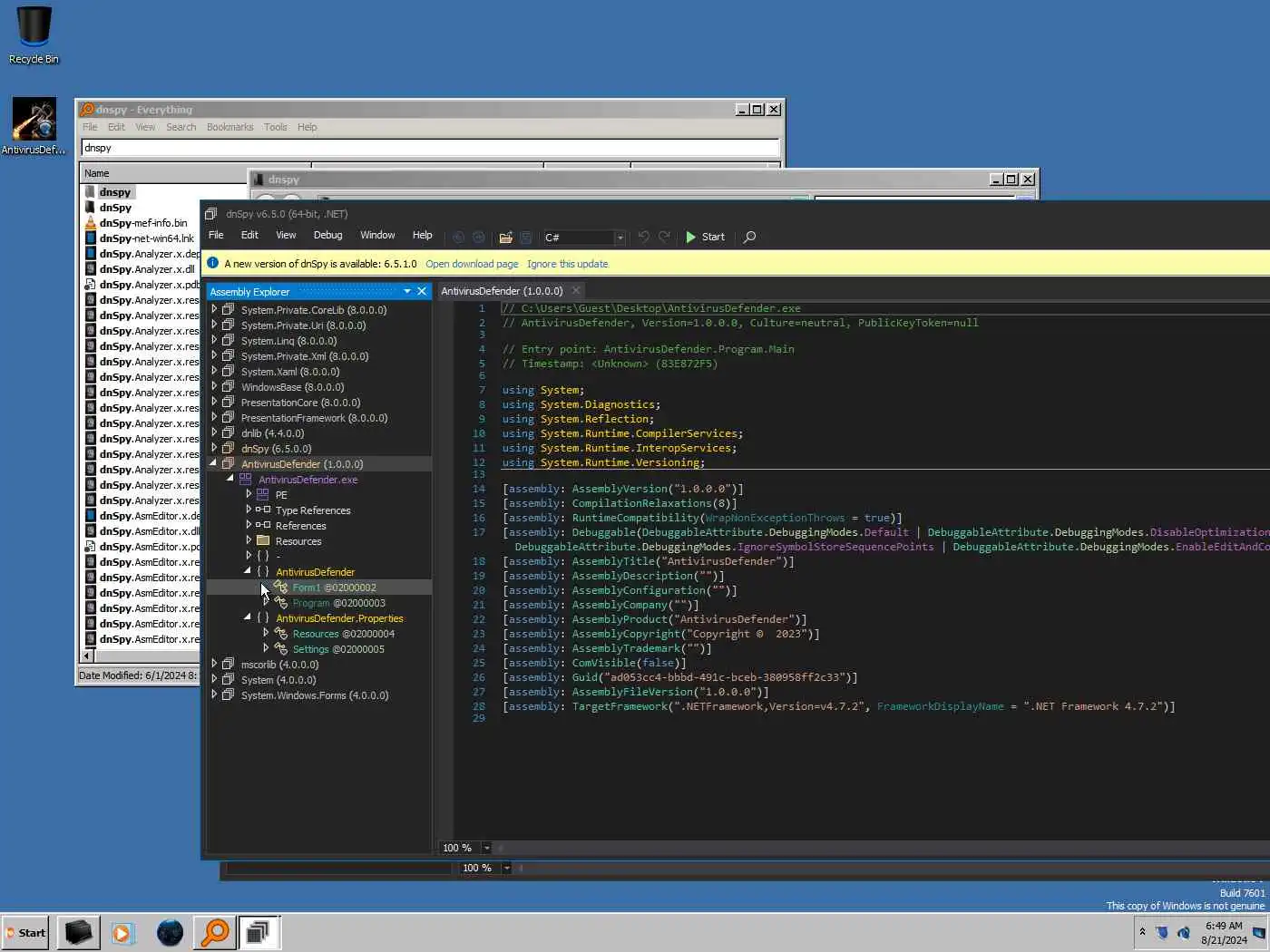Click the globe browser taskbar icon
The width and height of the screenshot is (1270, 952).
pyautogui.click(x=170, y=932)
